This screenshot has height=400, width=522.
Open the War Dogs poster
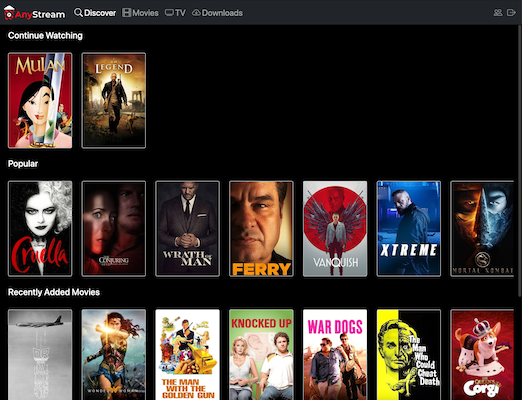(335, 355)
